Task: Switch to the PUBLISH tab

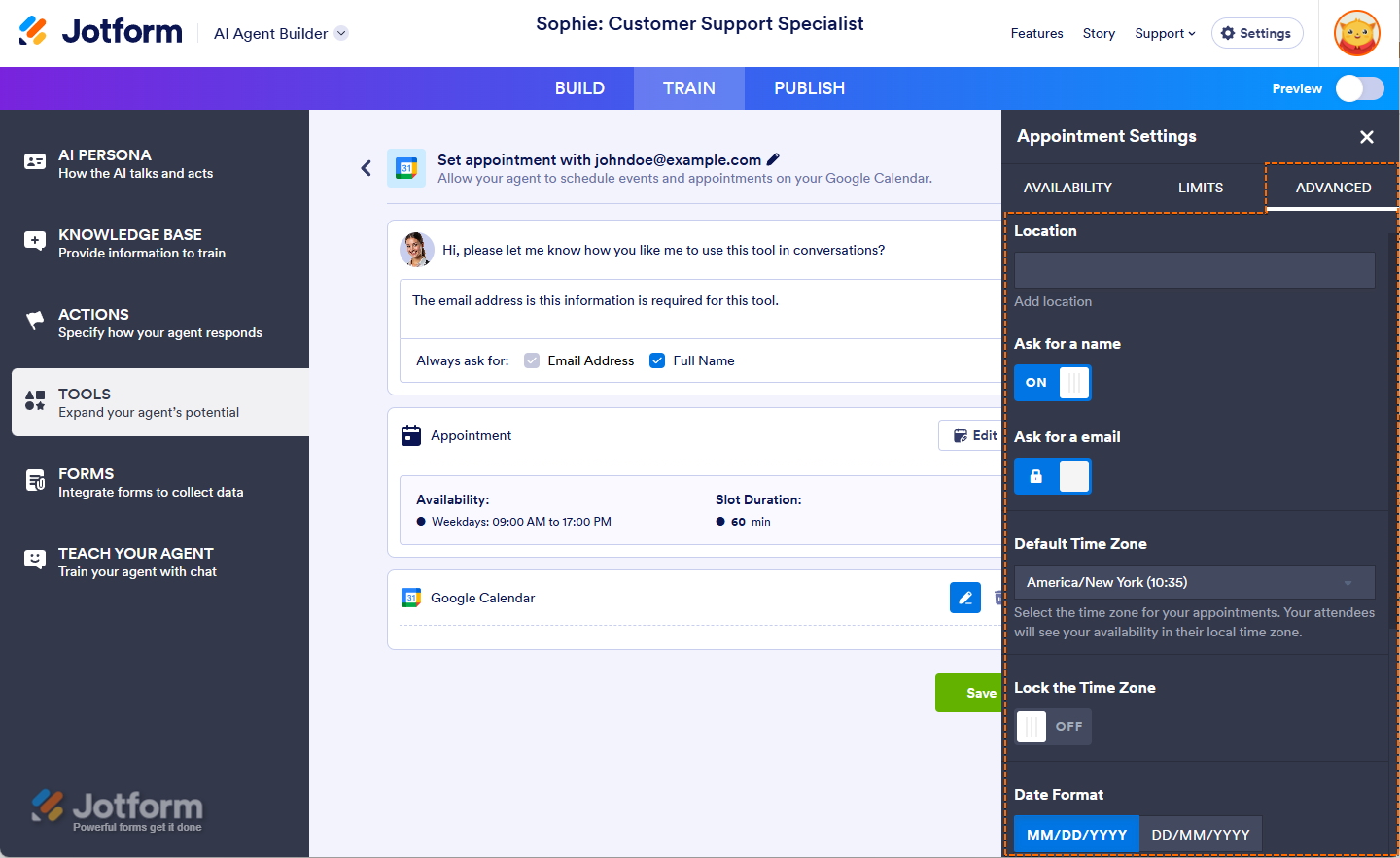Action: [x=809, y=88]
